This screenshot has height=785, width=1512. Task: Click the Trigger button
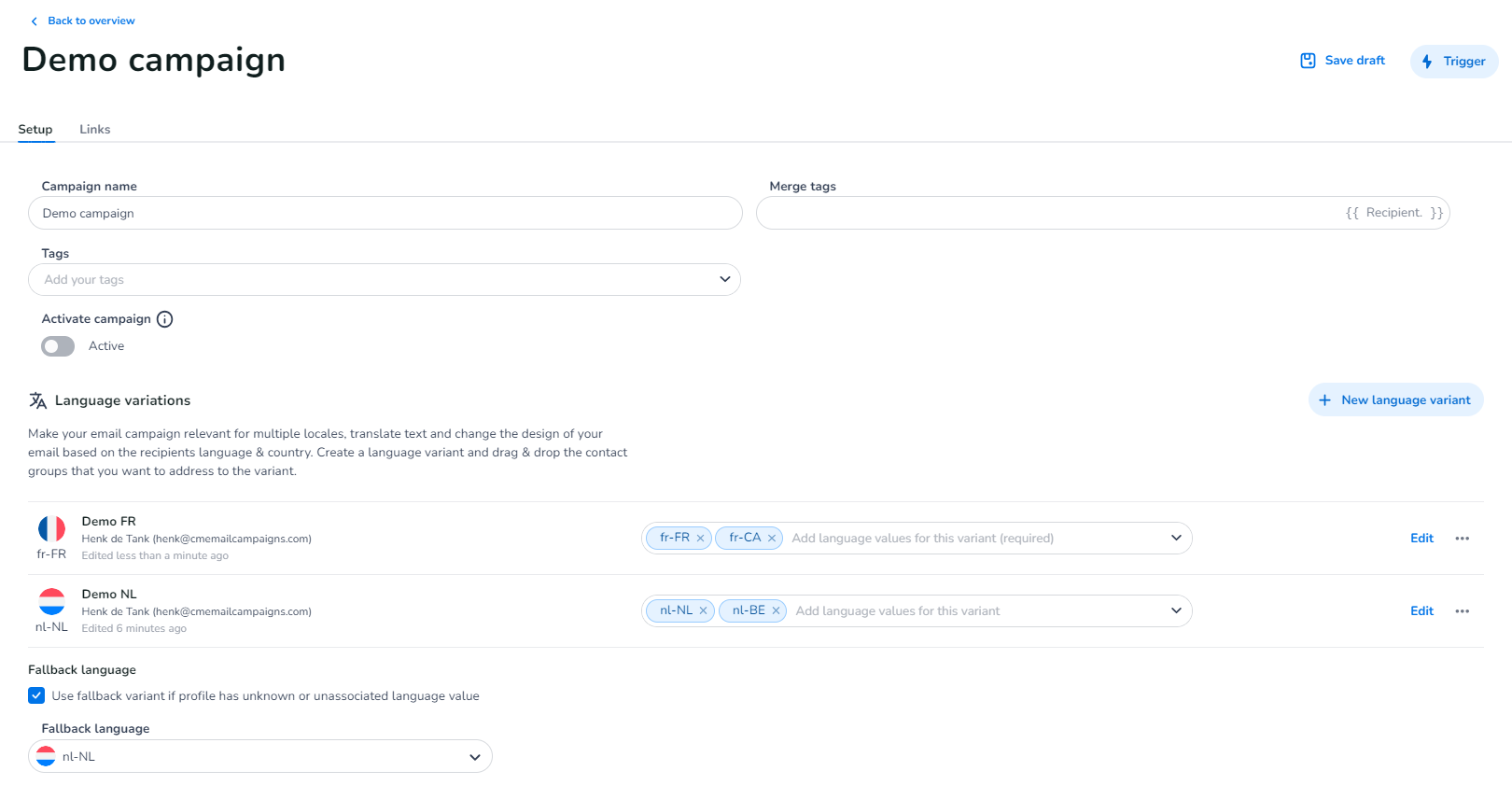(x=1453, y=62)
